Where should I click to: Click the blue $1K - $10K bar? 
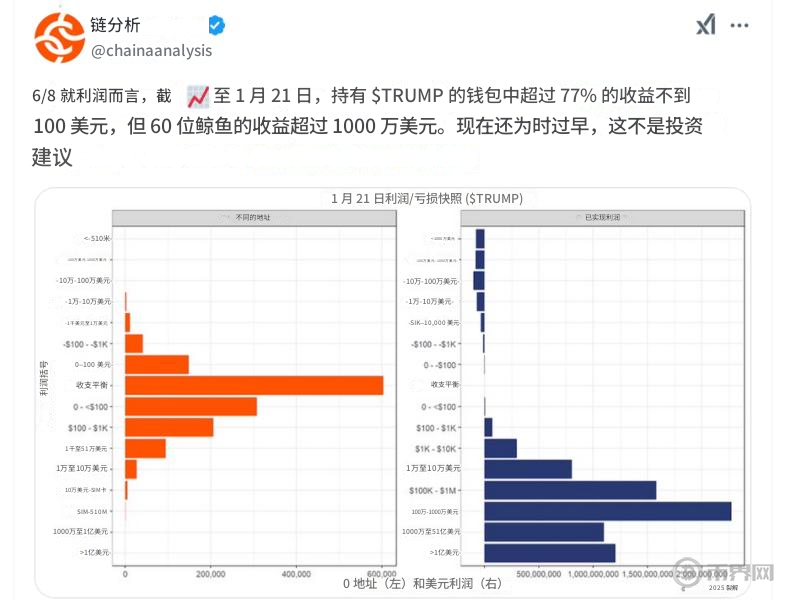tap(501, 448)
